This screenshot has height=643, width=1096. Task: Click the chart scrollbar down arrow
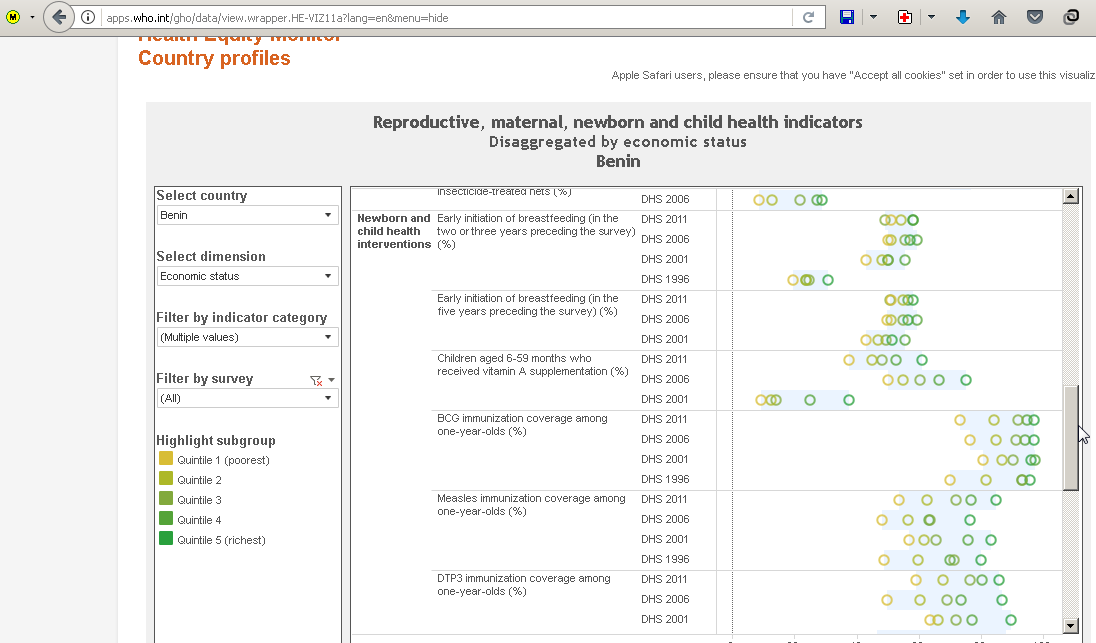tap(1071, 626)
